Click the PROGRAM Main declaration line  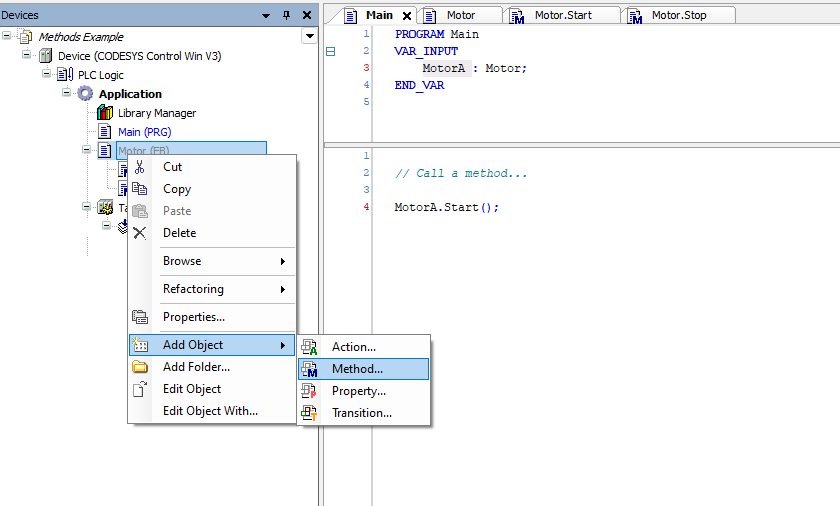point(437,34)
